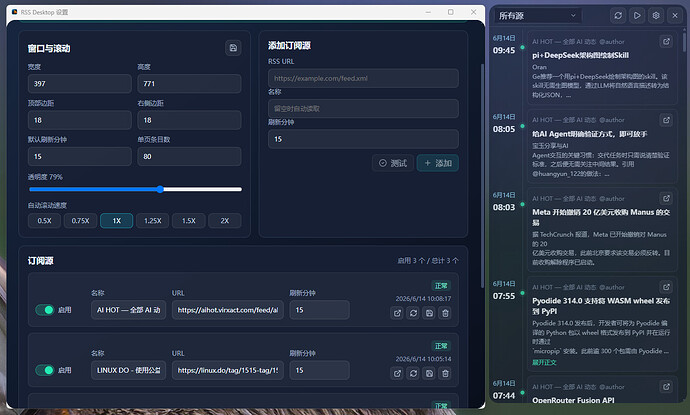Image resolution: width=690 pixels, height=415 pixels.
Task: Open Meta Manus article title
Action: pyautogui.click(x=601, y=217)
